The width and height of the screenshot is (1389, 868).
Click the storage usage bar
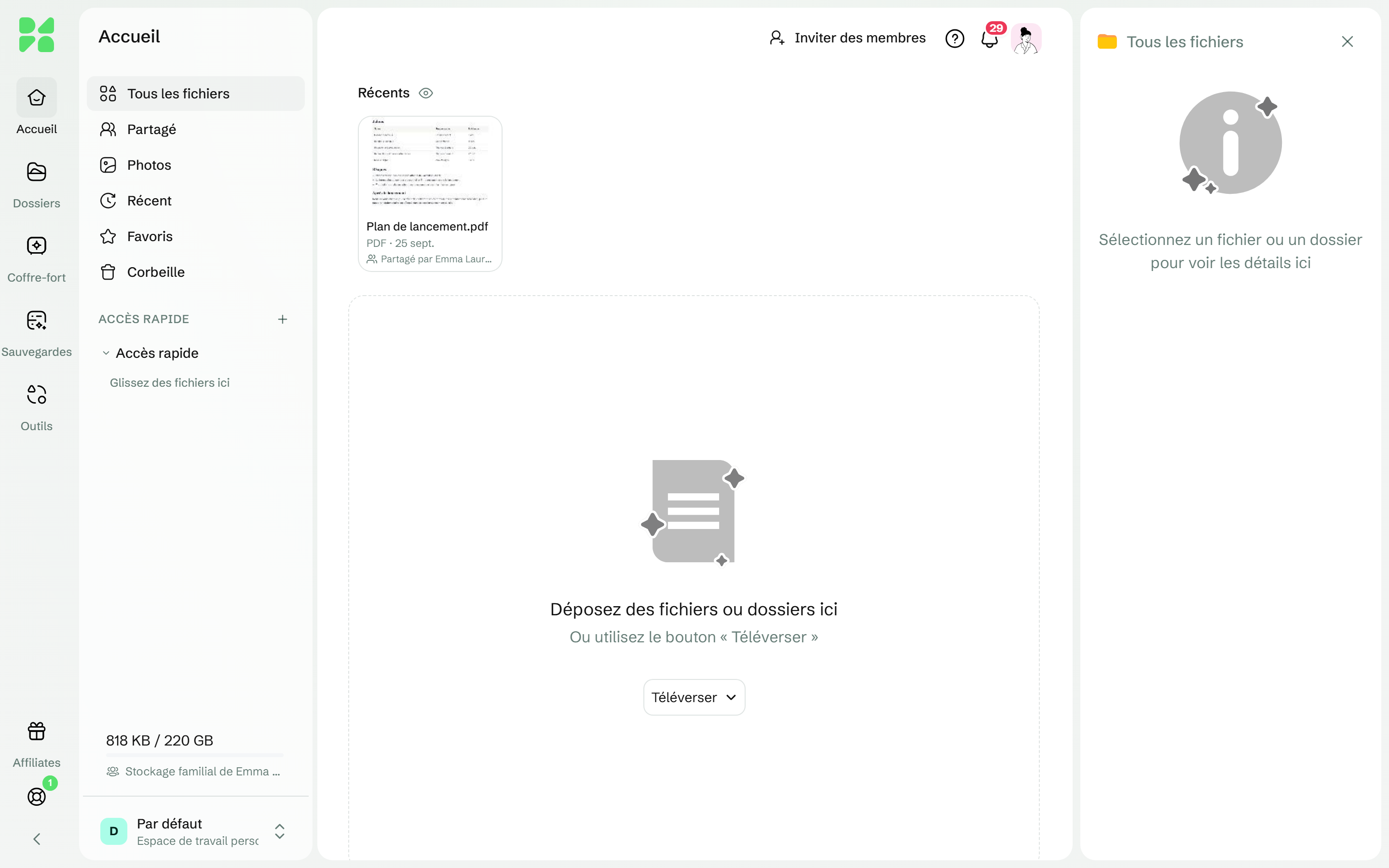pyautogui.click(x=194, y=755)
